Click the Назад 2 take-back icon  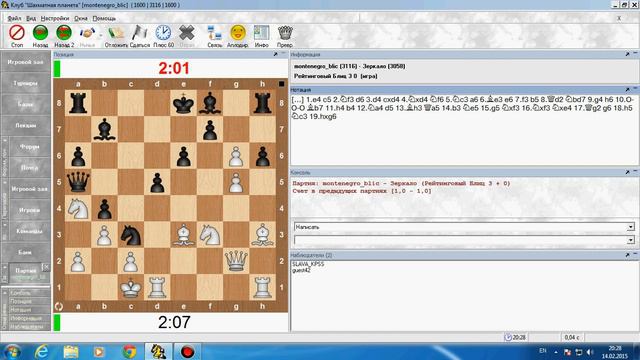(64, 33)
